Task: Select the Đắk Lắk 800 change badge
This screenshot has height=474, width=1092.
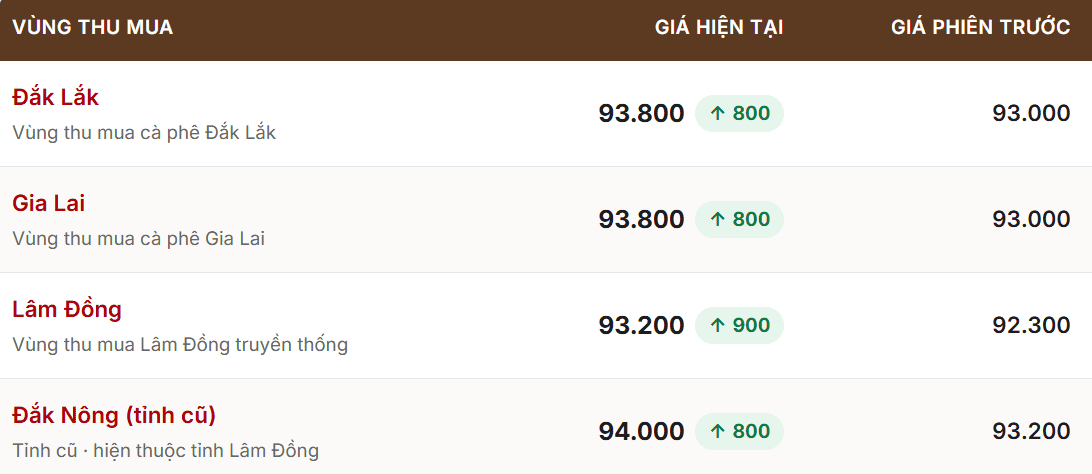Action: tap(740, 113)
